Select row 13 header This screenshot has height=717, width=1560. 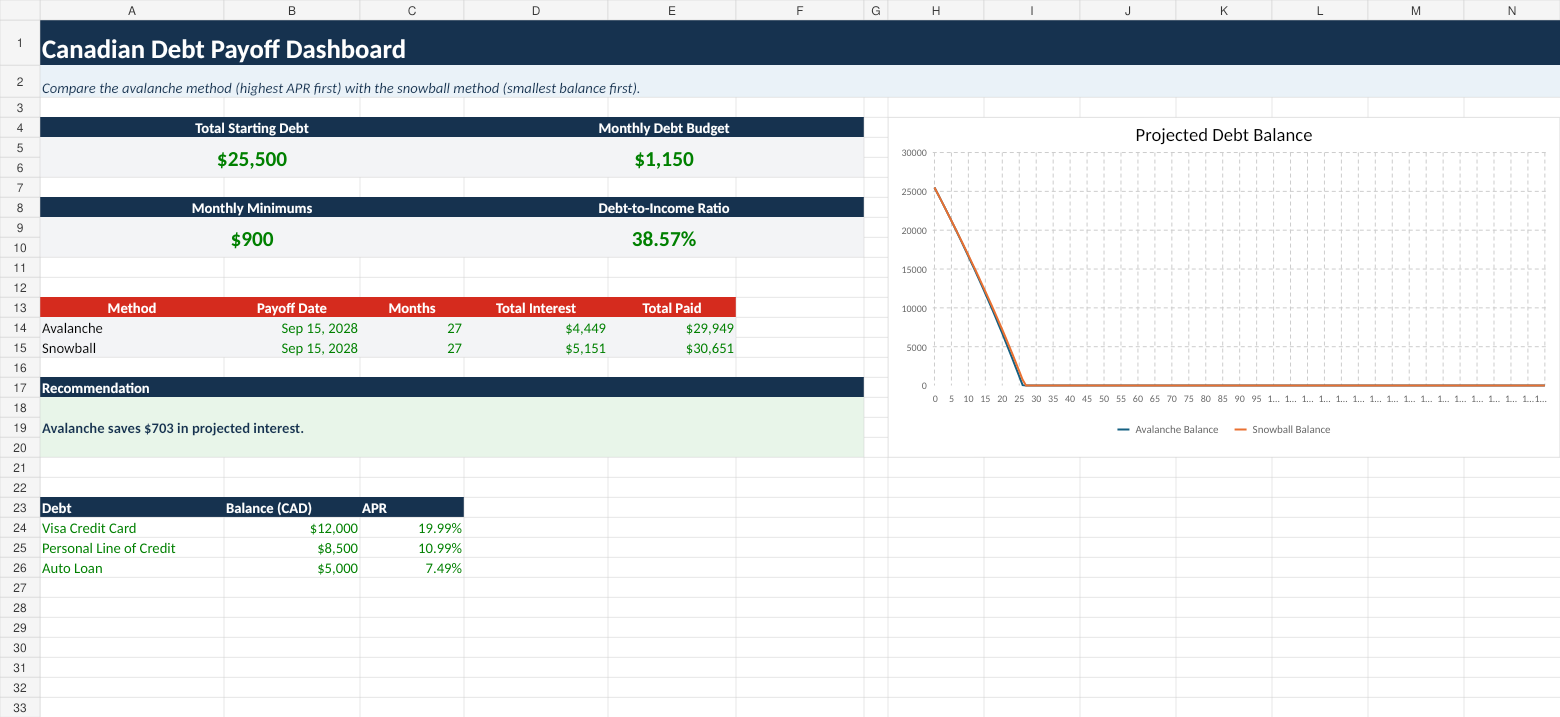point(20,308)
